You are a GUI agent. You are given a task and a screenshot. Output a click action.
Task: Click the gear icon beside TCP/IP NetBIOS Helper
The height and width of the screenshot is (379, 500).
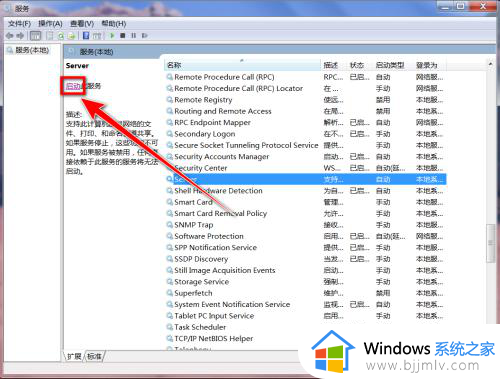(x=170, y=338)
